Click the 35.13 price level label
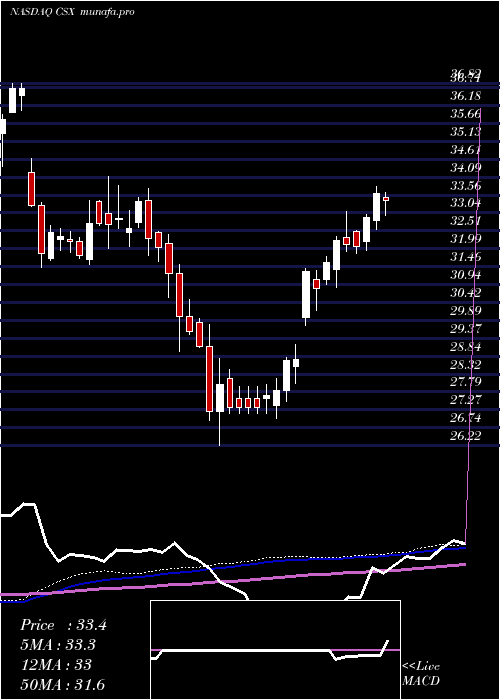 [465, 132]
